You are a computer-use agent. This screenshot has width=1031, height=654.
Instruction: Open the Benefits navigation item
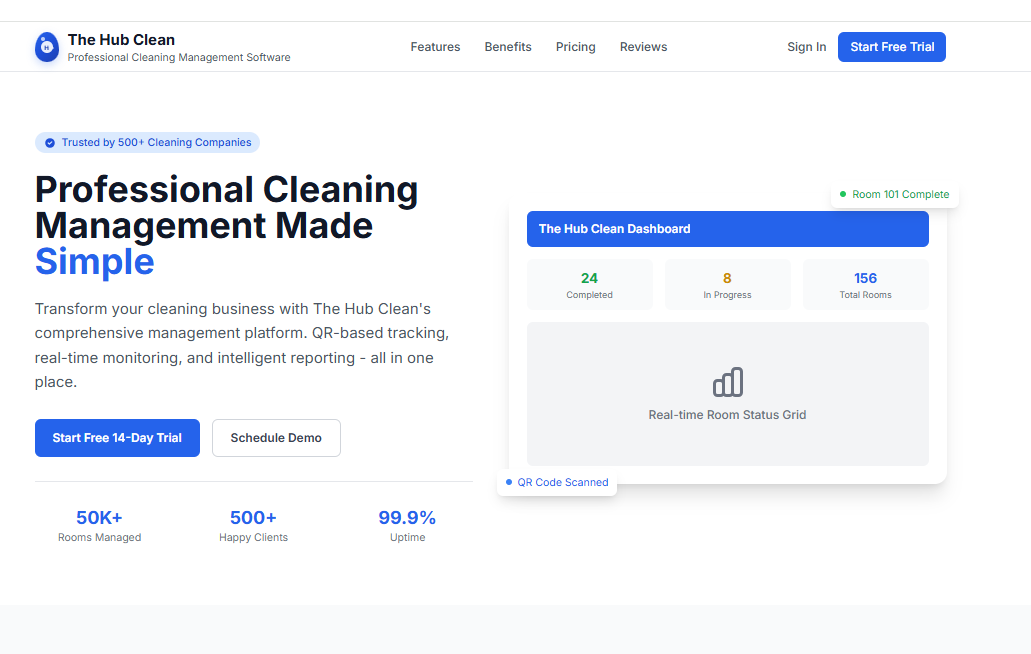(x=507, y=46)
